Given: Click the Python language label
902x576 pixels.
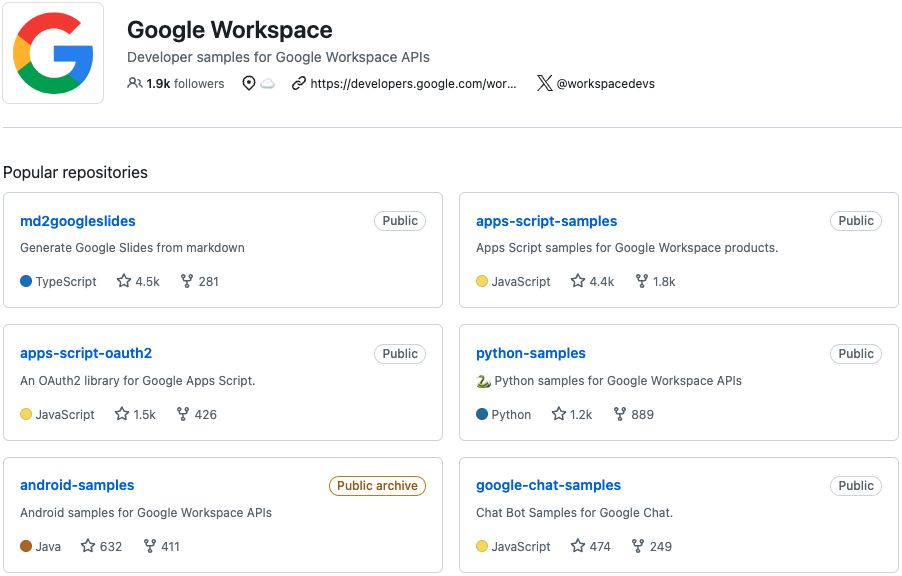Looking at the screenshot, I should pos(511,414).
